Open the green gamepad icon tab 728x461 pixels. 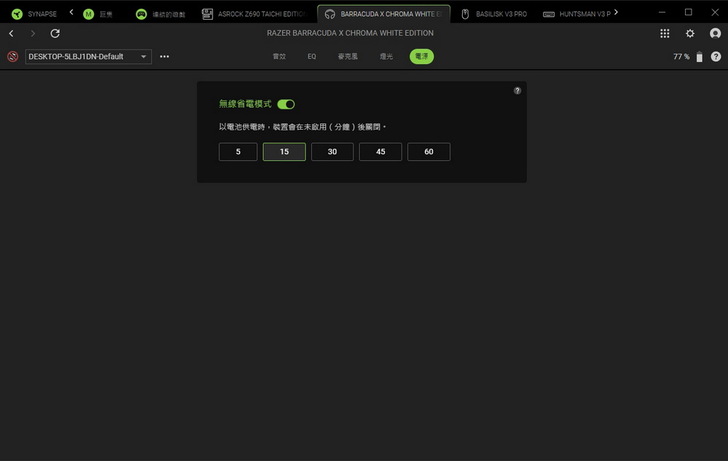coord(160,14)
